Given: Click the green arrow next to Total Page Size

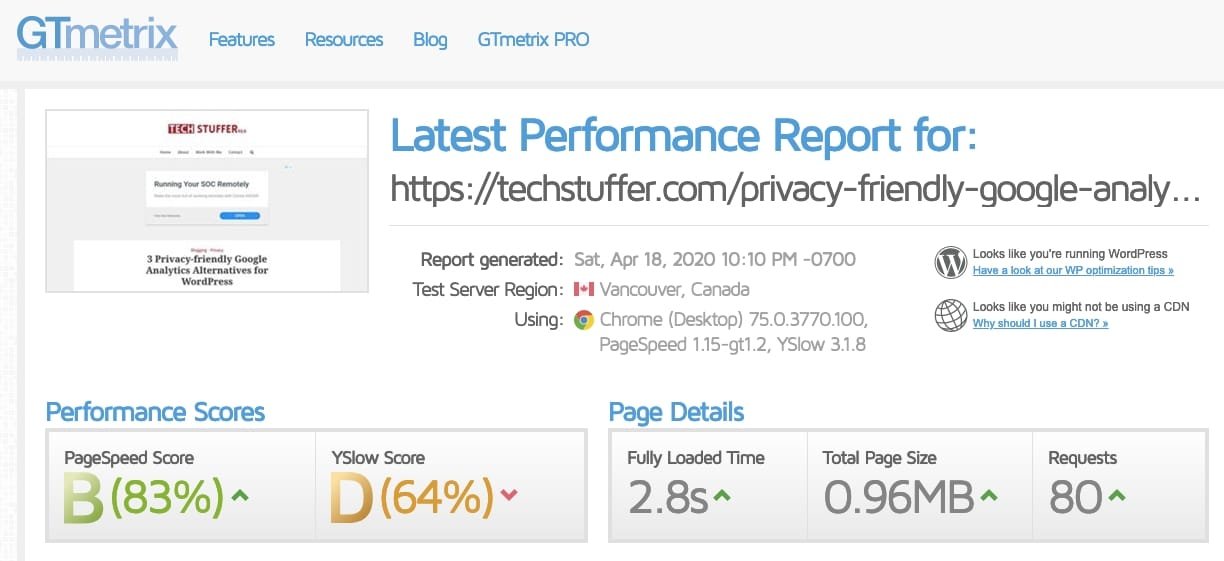Looking at the screenshot, I should tap(988, 495).
